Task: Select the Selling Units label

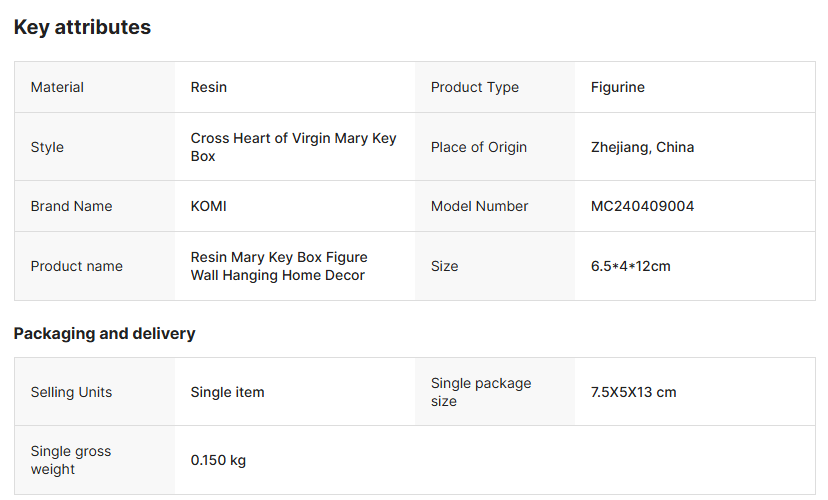Action: pos(71,392)
